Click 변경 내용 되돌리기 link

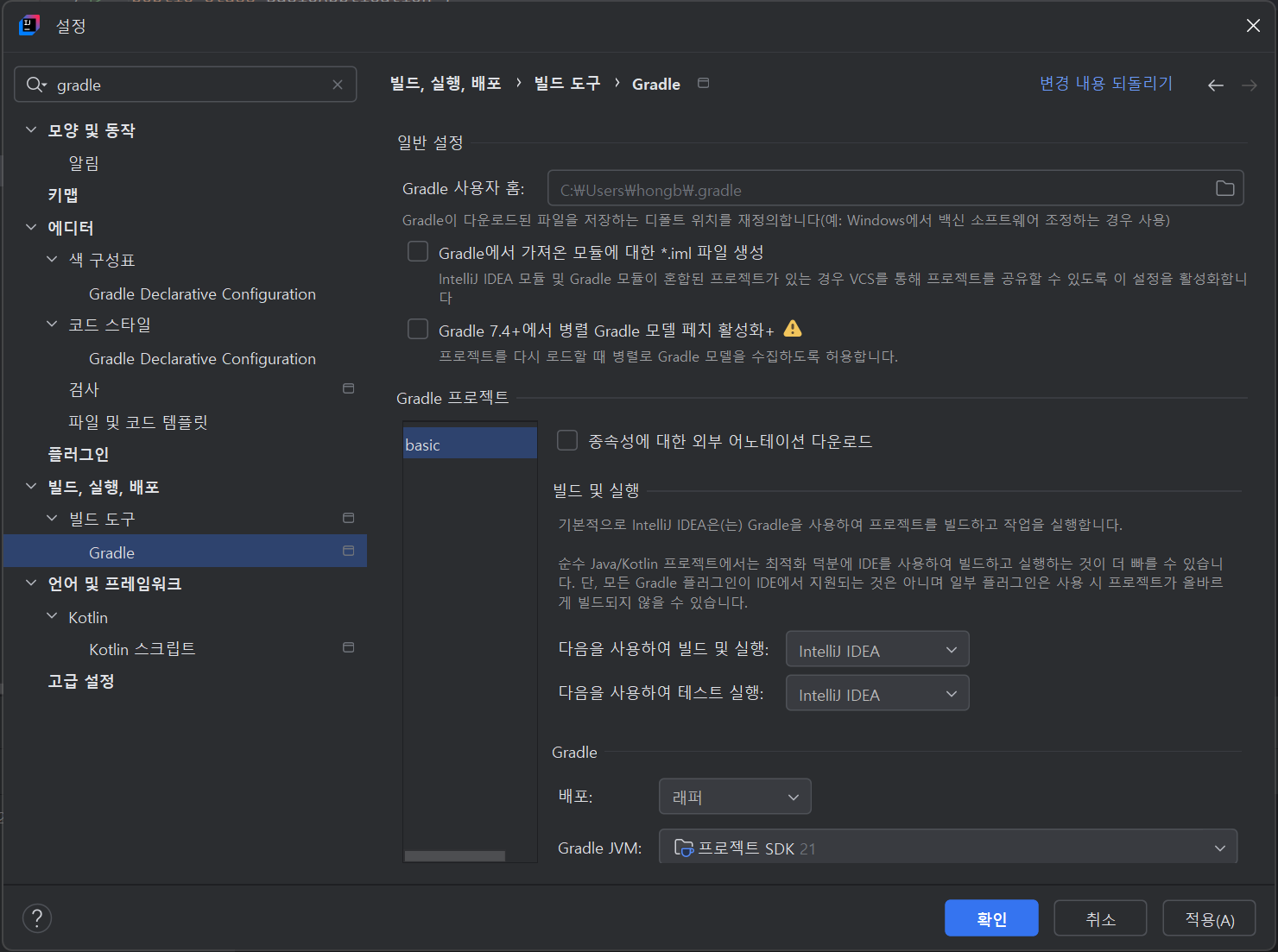(x=1106, y=83)
